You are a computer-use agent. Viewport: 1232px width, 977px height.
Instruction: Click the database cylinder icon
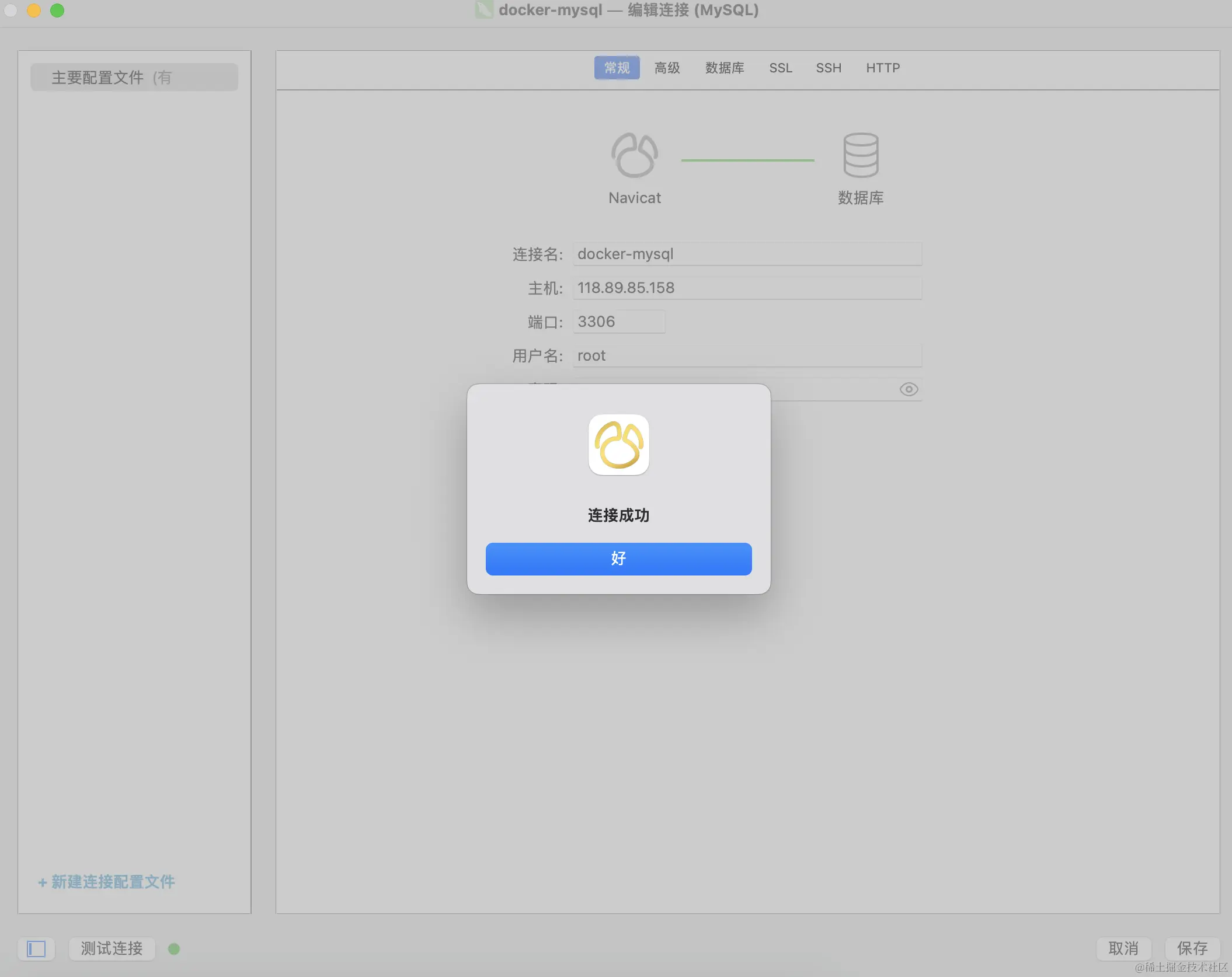point(860,155)
